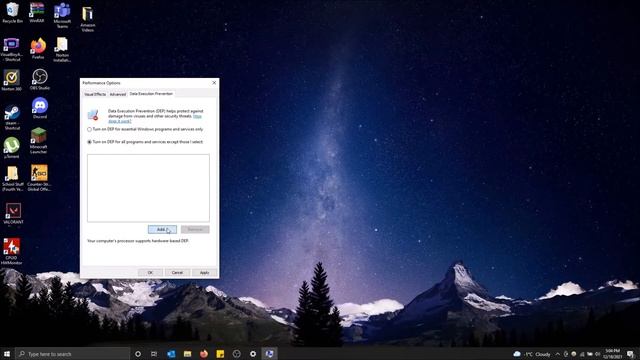Switch to the Data Execution Prevention tab
This screenshot has height=360, width=640.
[151, 94]
